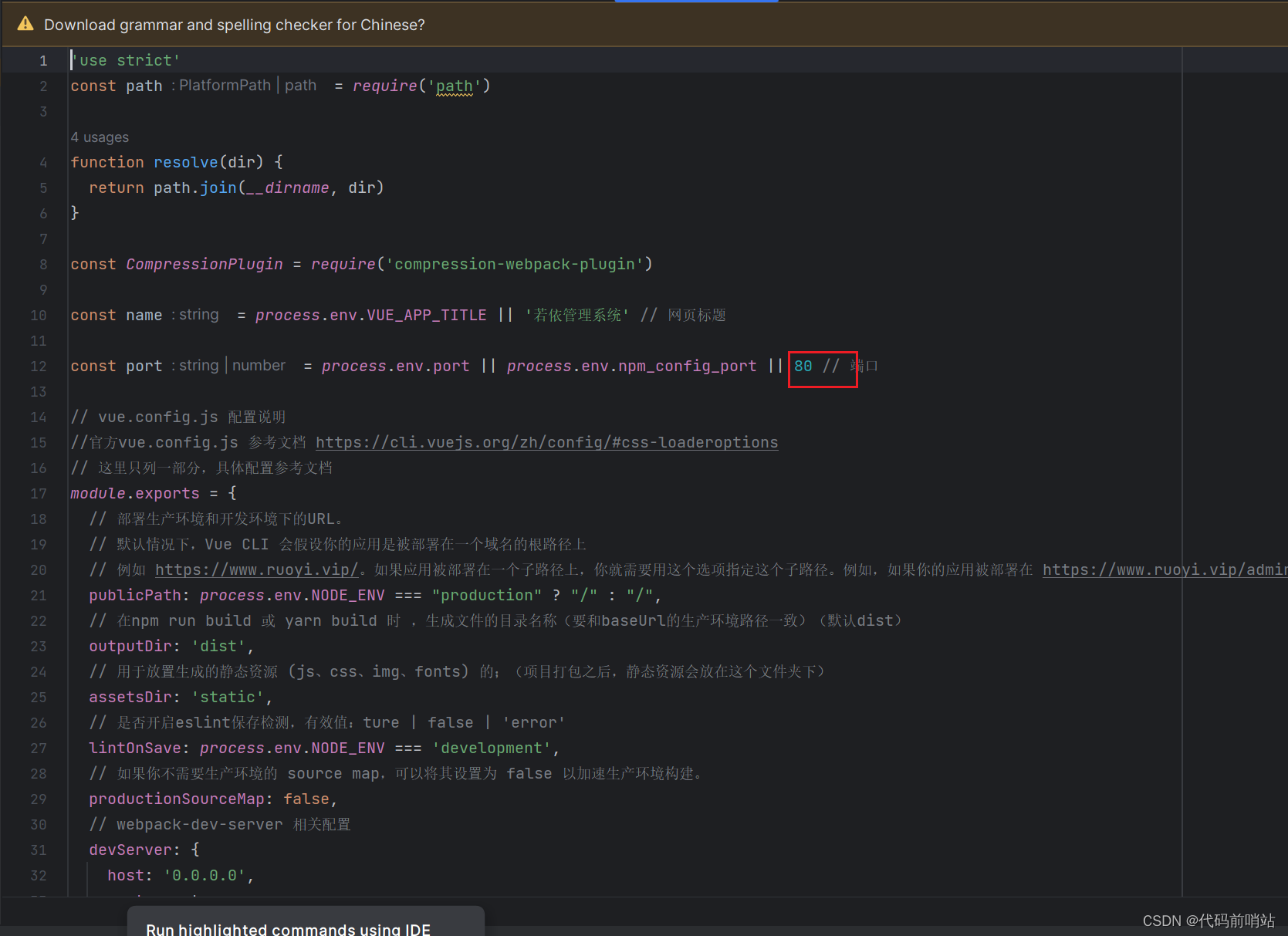Click the PlatformPath type hint on line 2
The image size is (1288, 936).
pos(225,85)
